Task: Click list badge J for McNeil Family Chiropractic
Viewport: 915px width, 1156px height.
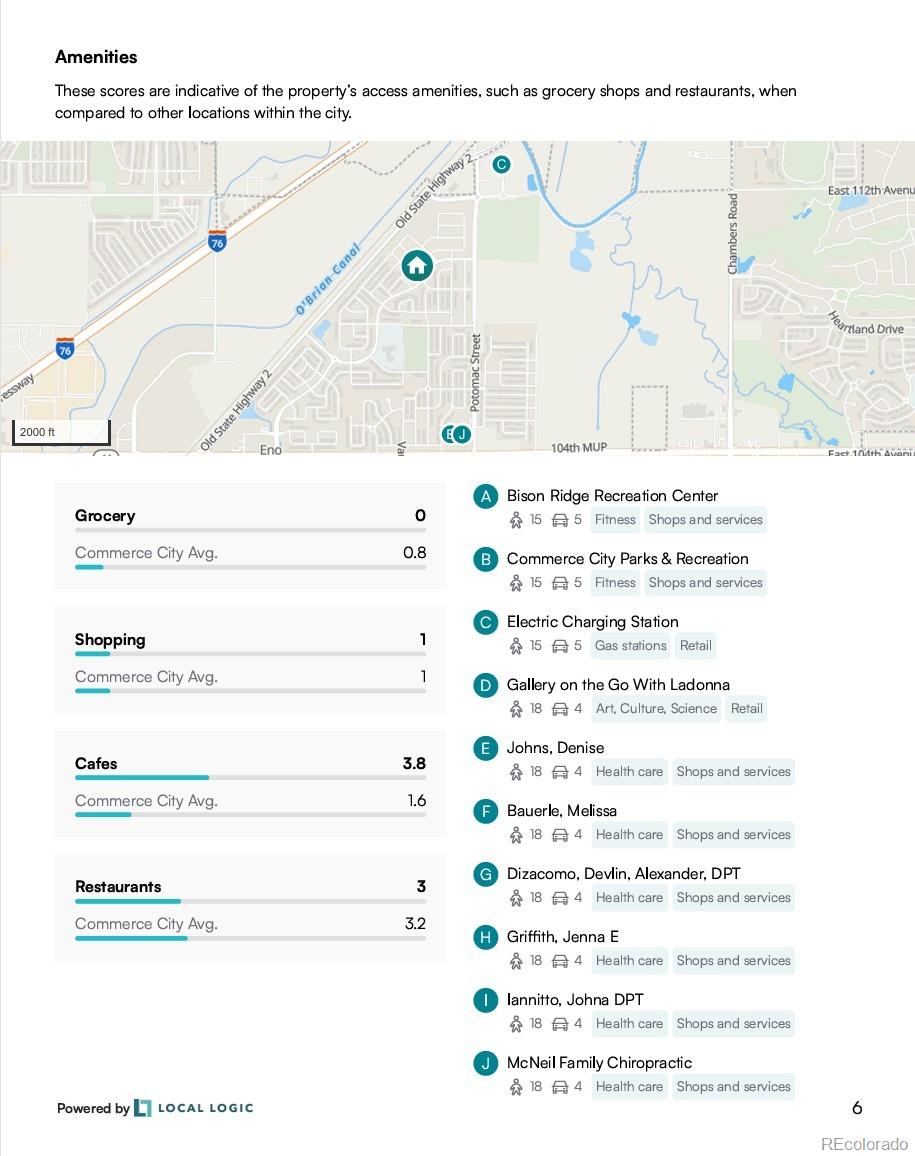Action: (485, 1064)
